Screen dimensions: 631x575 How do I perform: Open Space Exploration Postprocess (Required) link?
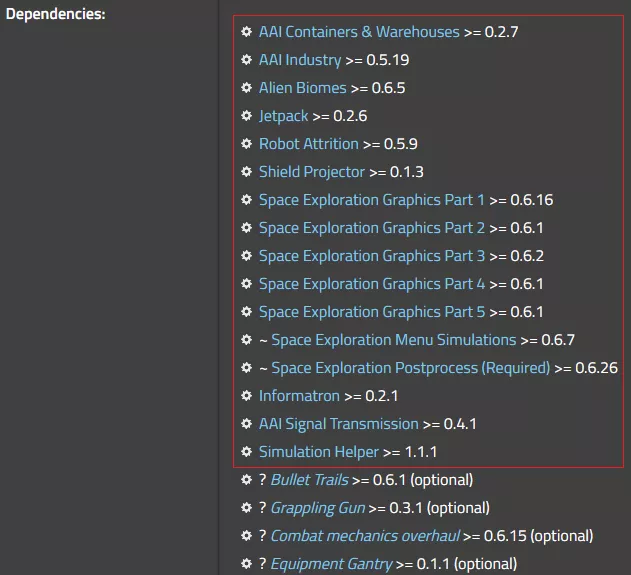tap(410, 368)
